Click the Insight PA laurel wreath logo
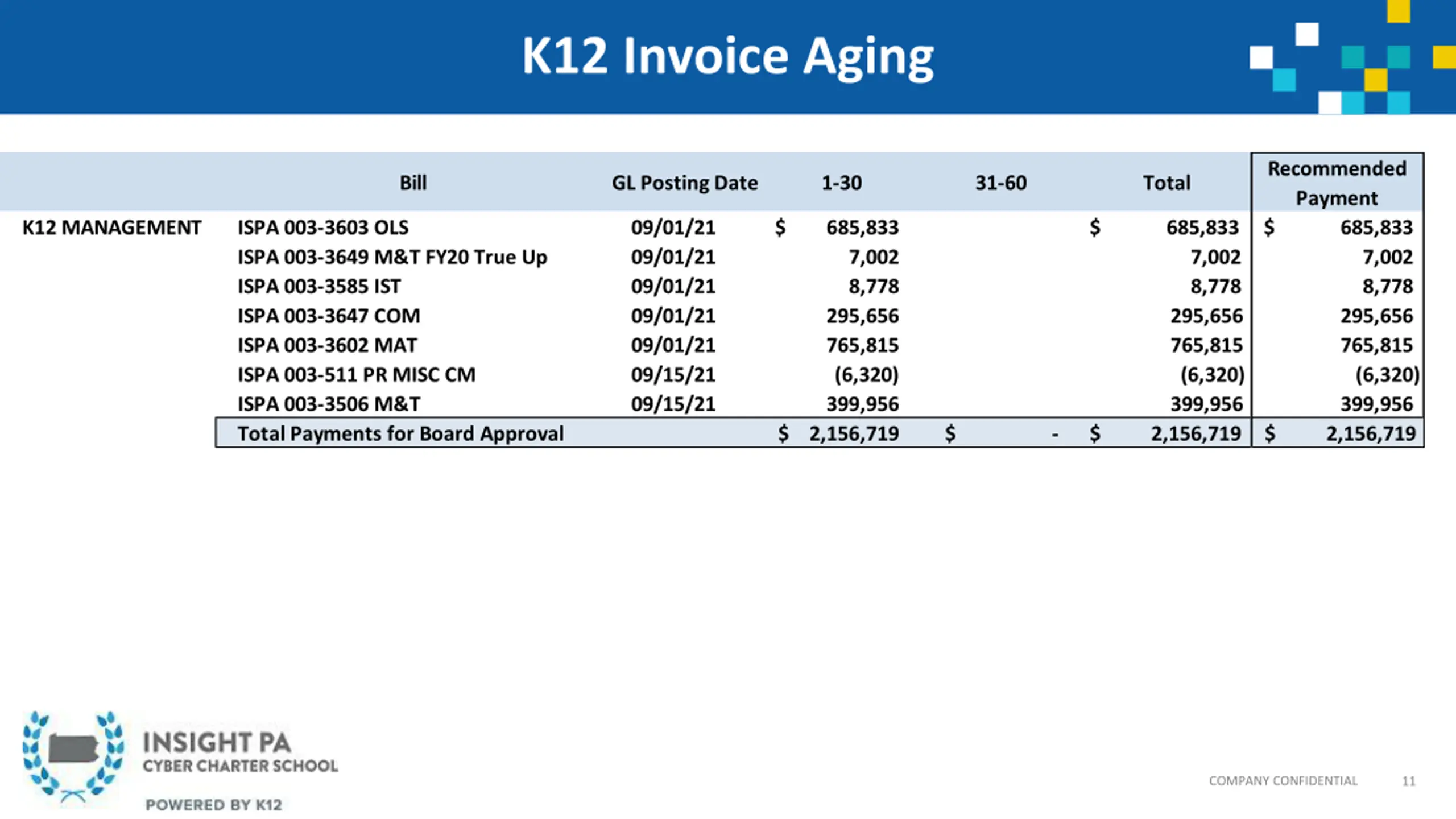The height and width of the screenshot is (819, 1456). coord(73,757)
